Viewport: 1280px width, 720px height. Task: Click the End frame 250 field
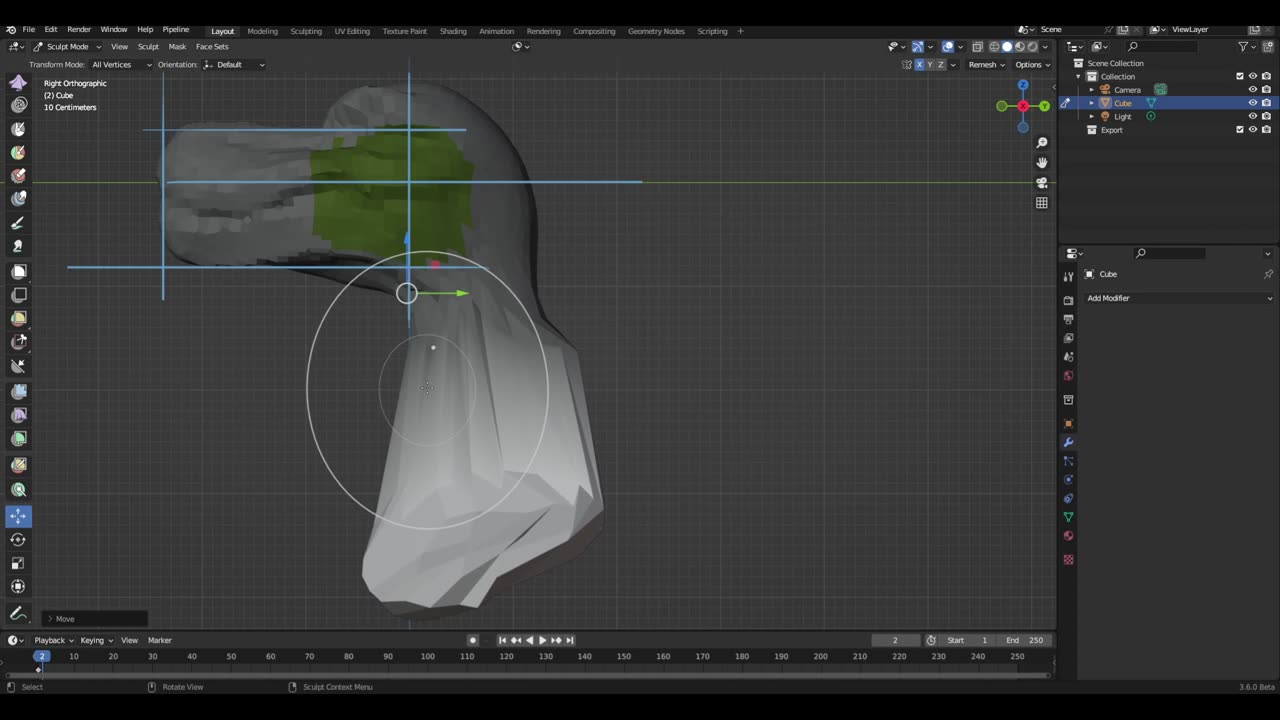point(1025,640)
